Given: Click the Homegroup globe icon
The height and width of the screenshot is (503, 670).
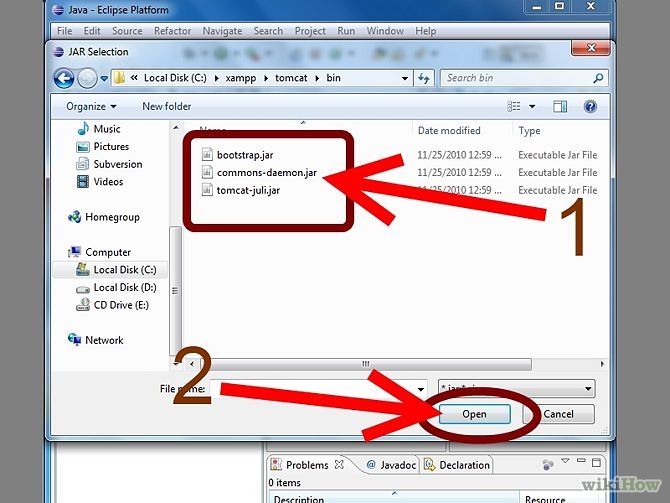Looking at the screenshot, I should 74,217.
